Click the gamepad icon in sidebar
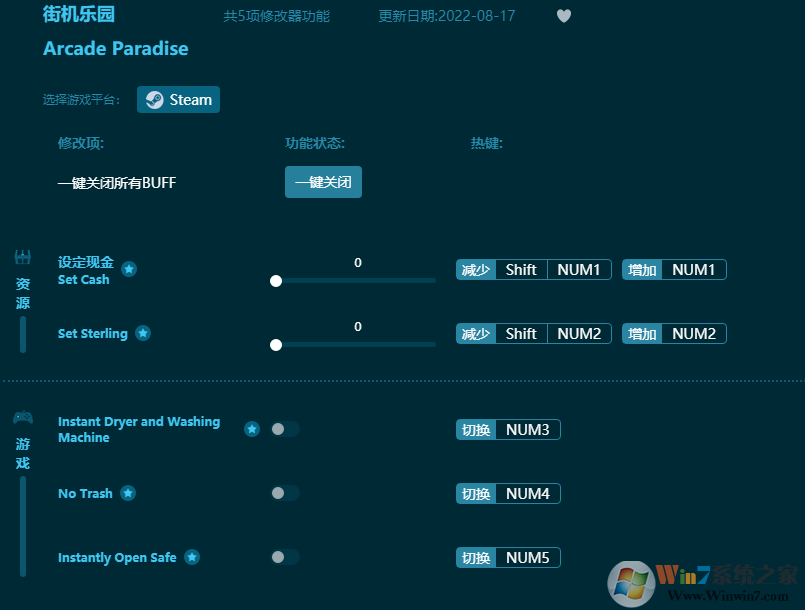This screenshot has height=610, width=805. pos(23,417)
